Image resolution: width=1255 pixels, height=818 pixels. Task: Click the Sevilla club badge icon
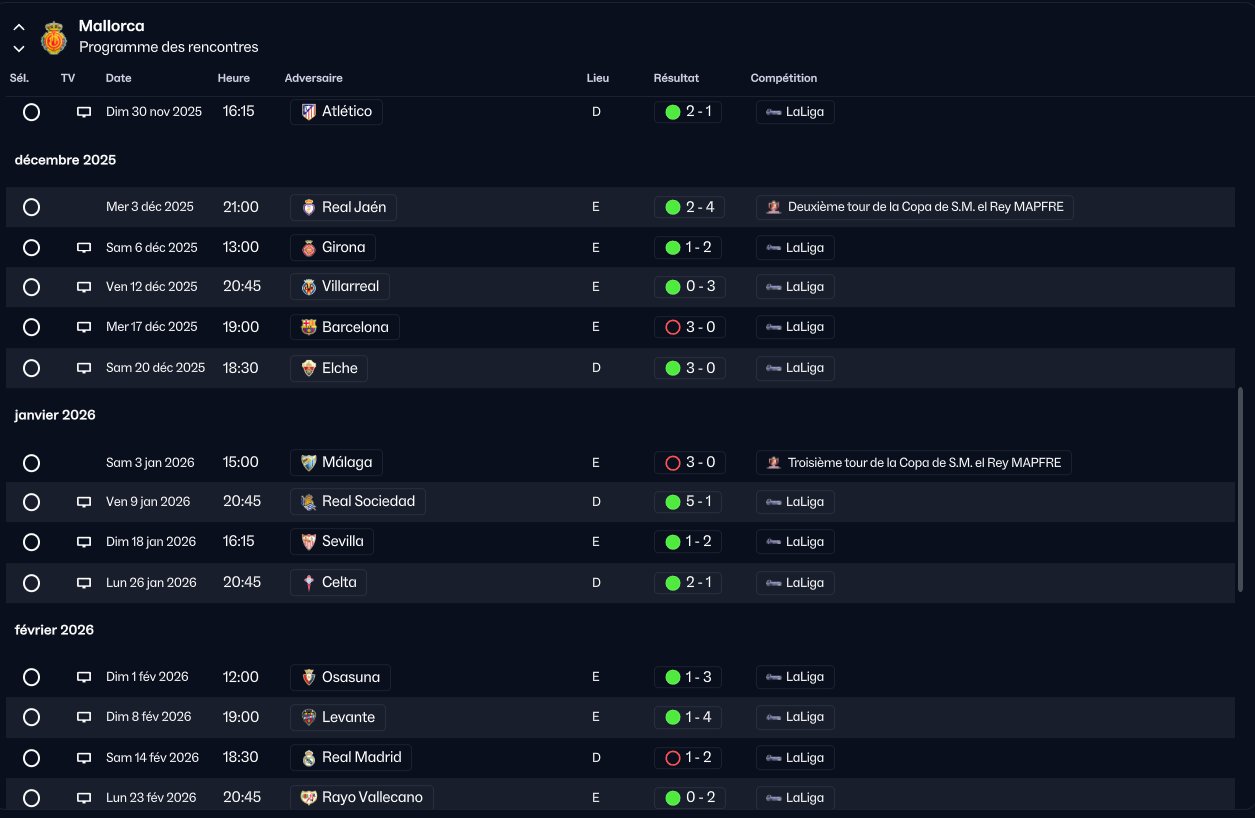click(x=309, y=542)
